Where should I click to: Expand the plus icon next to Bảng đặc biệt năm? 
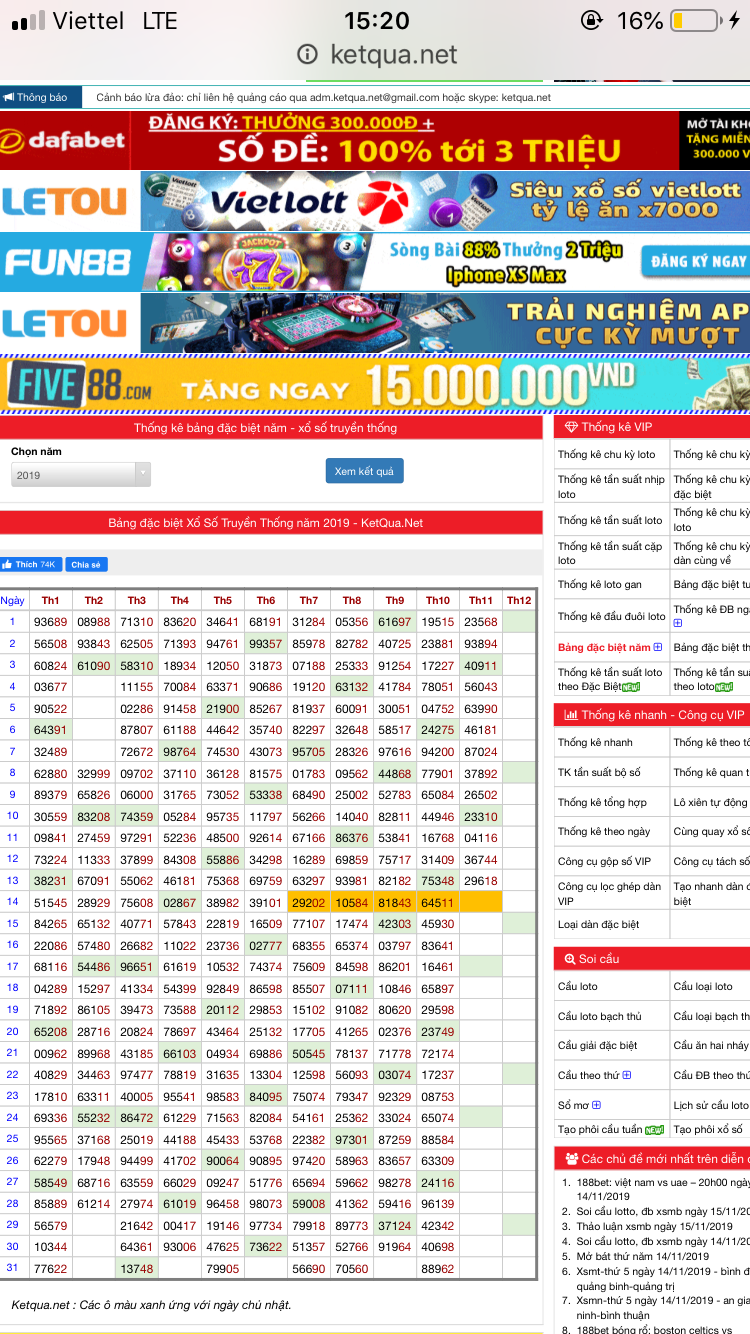[x=657, y=648]
